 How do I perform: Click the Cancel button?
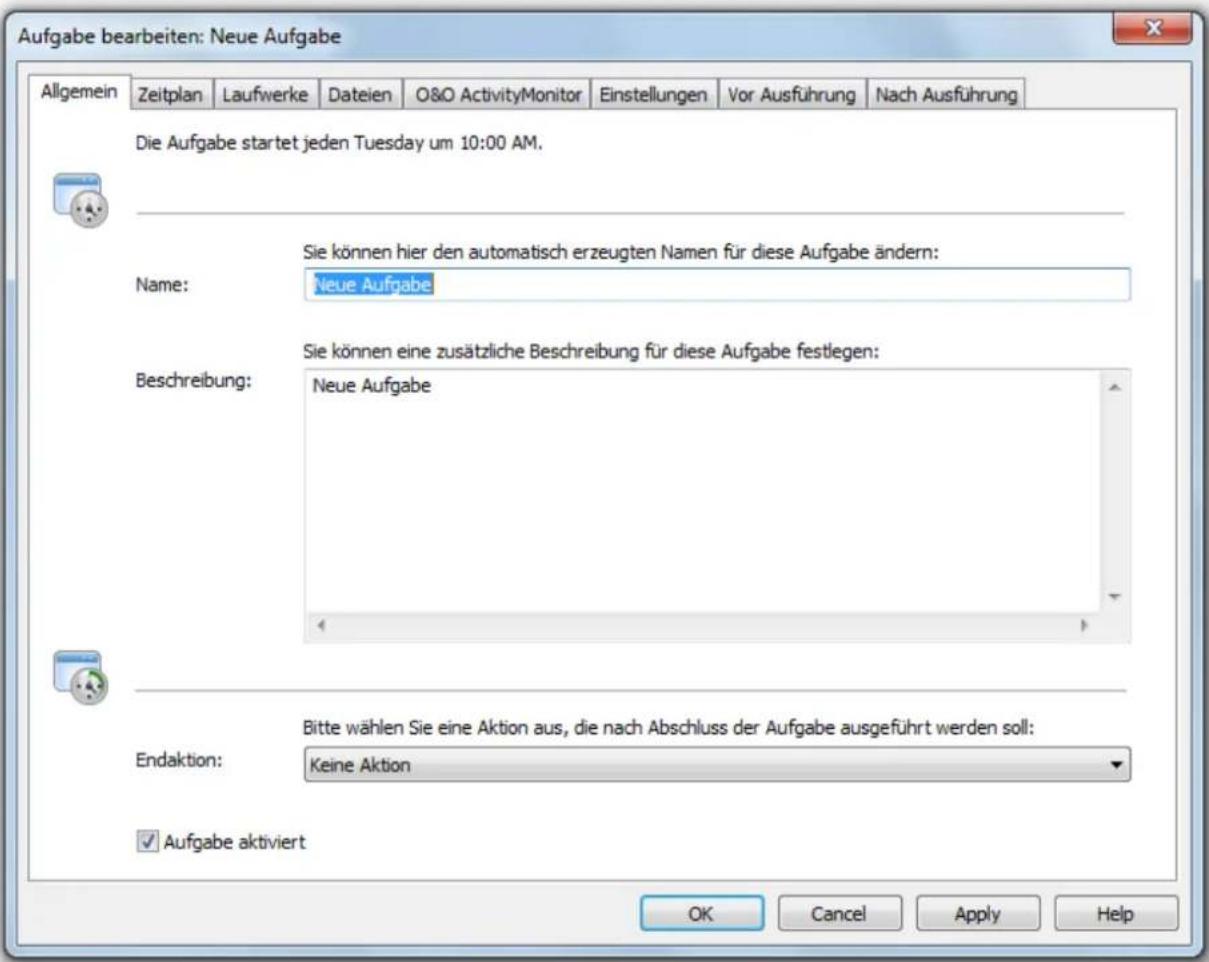pos(837,912)
